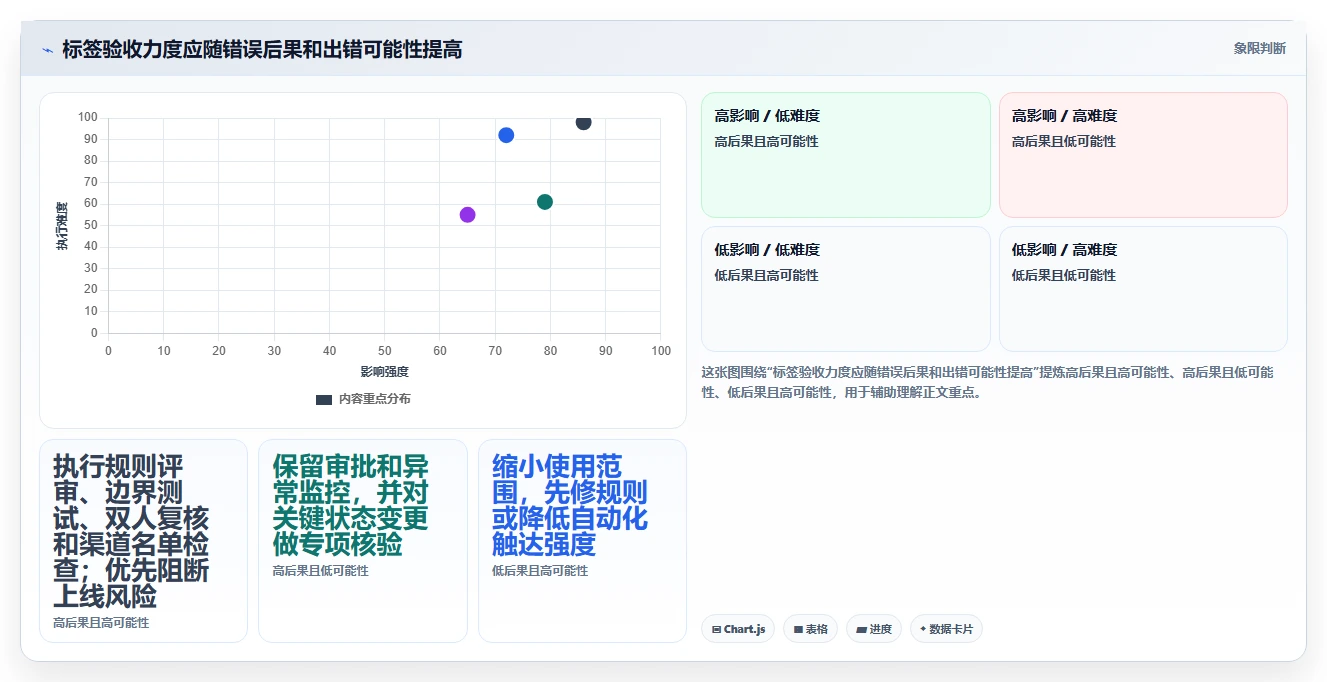Click the 象限判断 label in header

point(1259,48)
